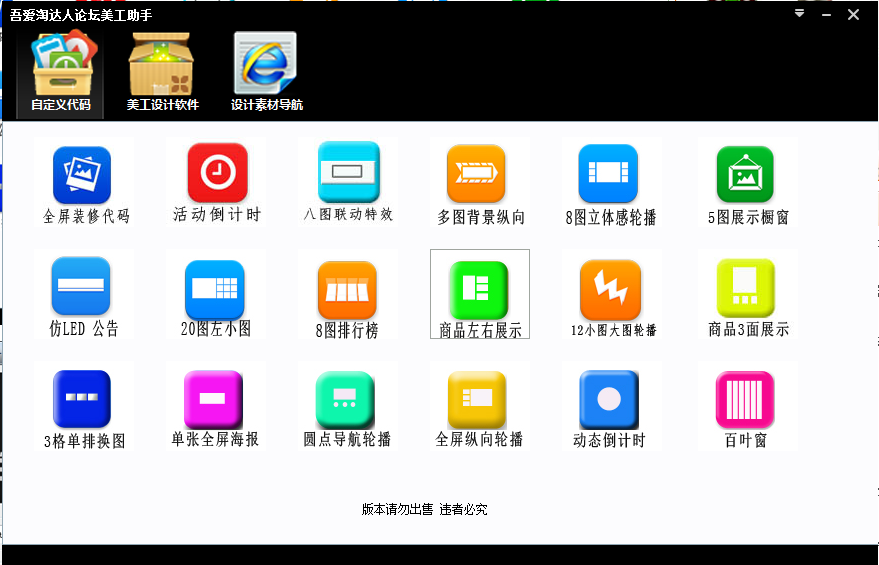Open the 设计素材导航 tab
The width and height of the screenshot is (879, 565).
(267, 73)
